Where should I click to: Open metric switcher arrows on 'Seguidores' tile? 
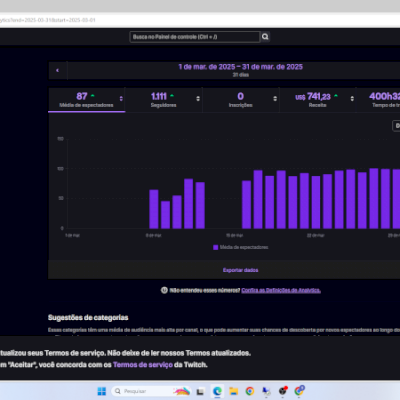pyautogui.click(x=198, y=99)
